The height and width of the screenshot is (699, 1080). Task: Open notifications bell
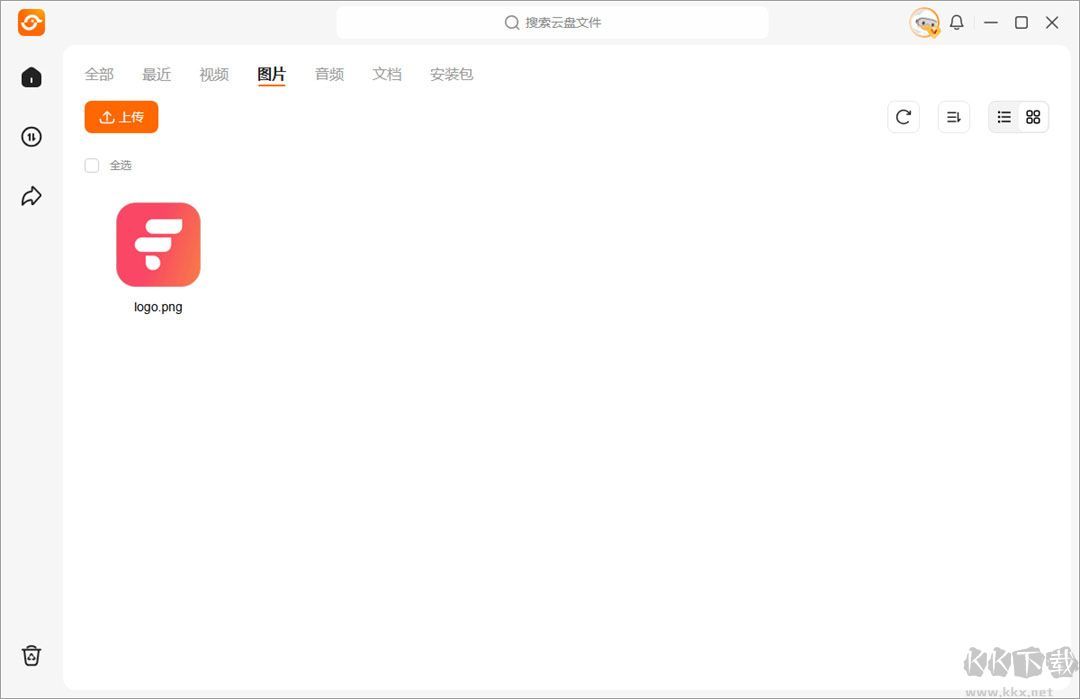957,23
